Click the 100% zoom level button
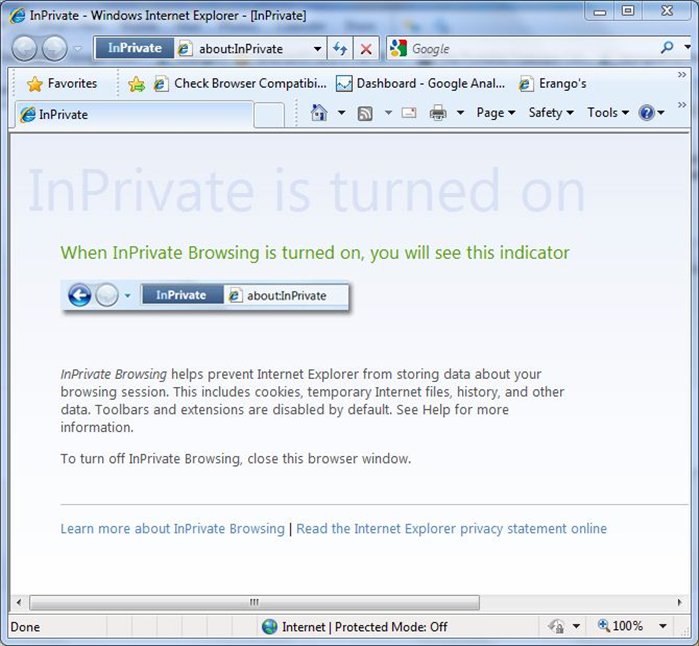Screen dimensions: 699x646 click(621, 626)
